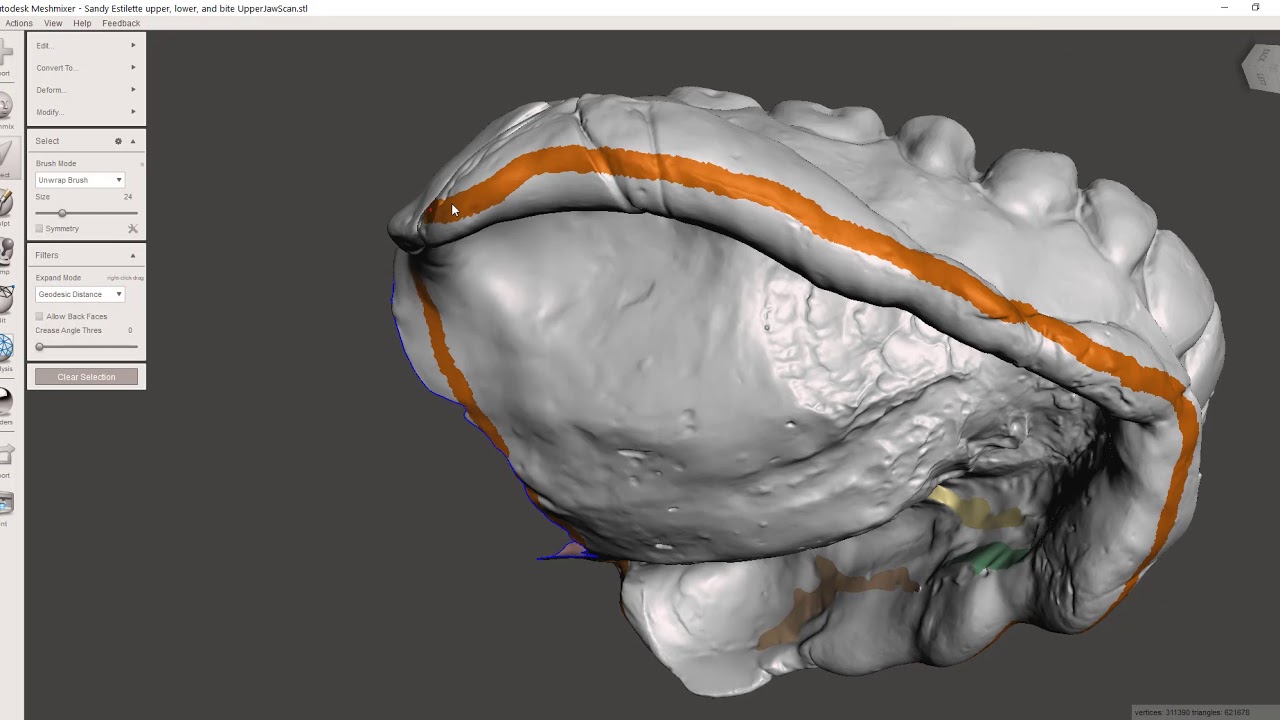Click the symmetry wrench-cross icon
1280x720 pixels.
(132, 229)
